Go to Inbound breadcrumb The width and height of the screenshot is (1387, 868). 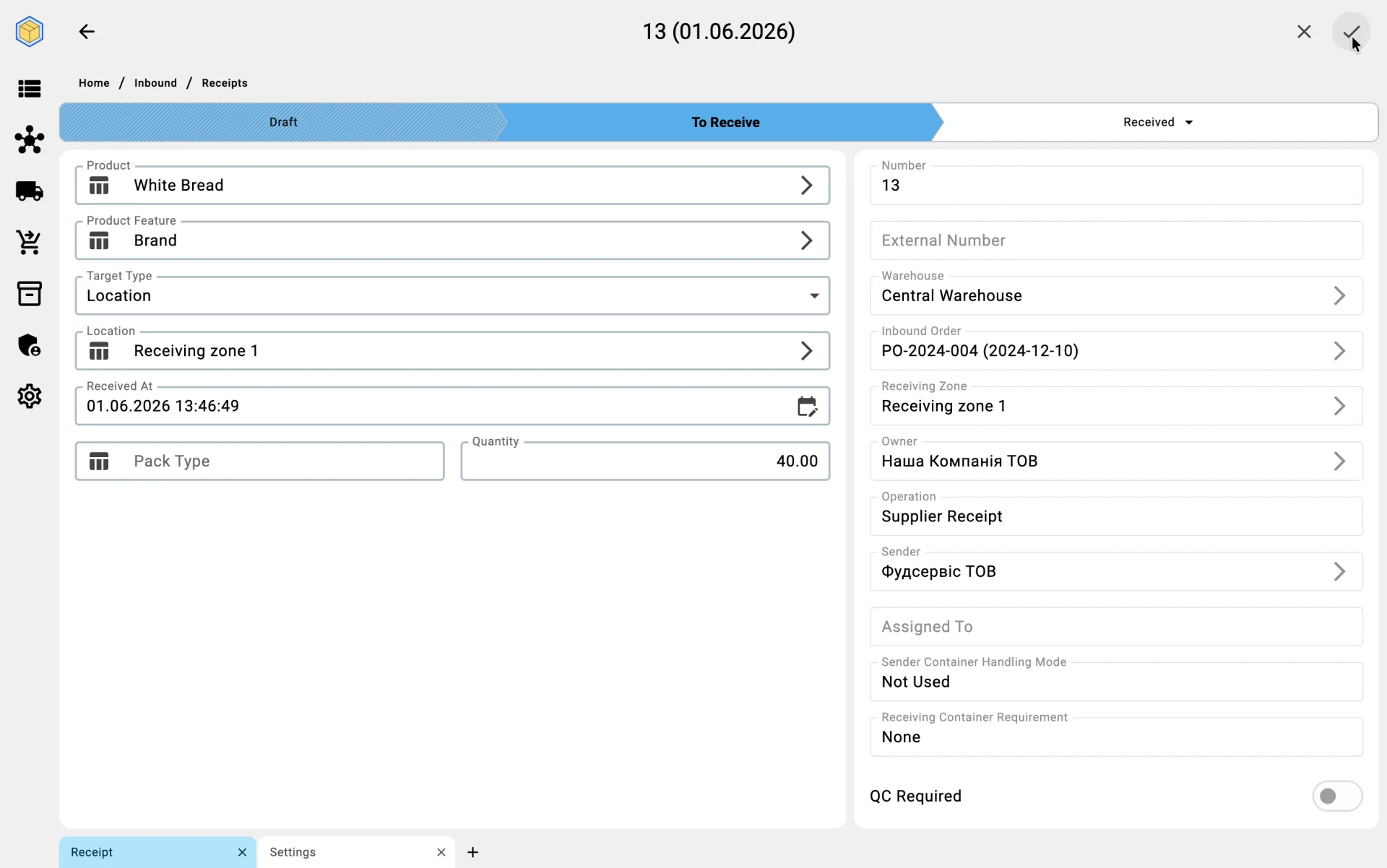155,83
